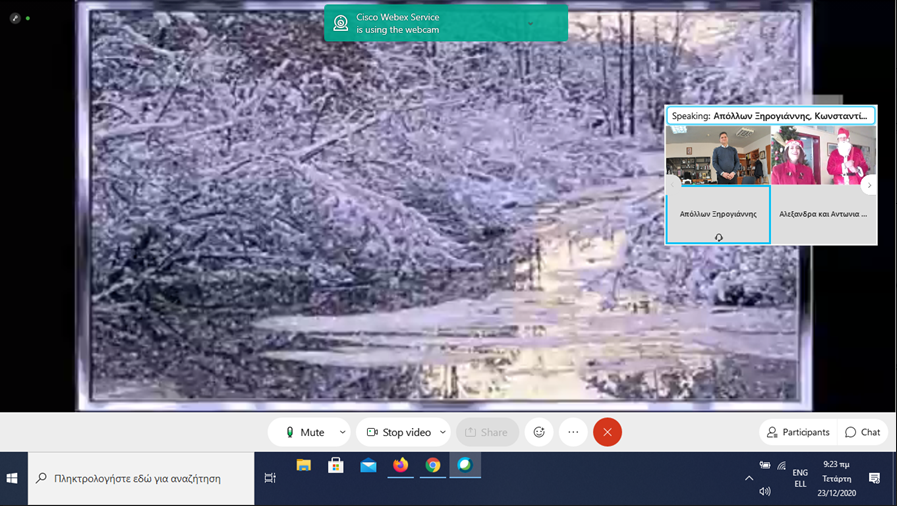The image size is (897, 506).
Task: Open the Wi-Fi network tray icon
Action: 781,465
